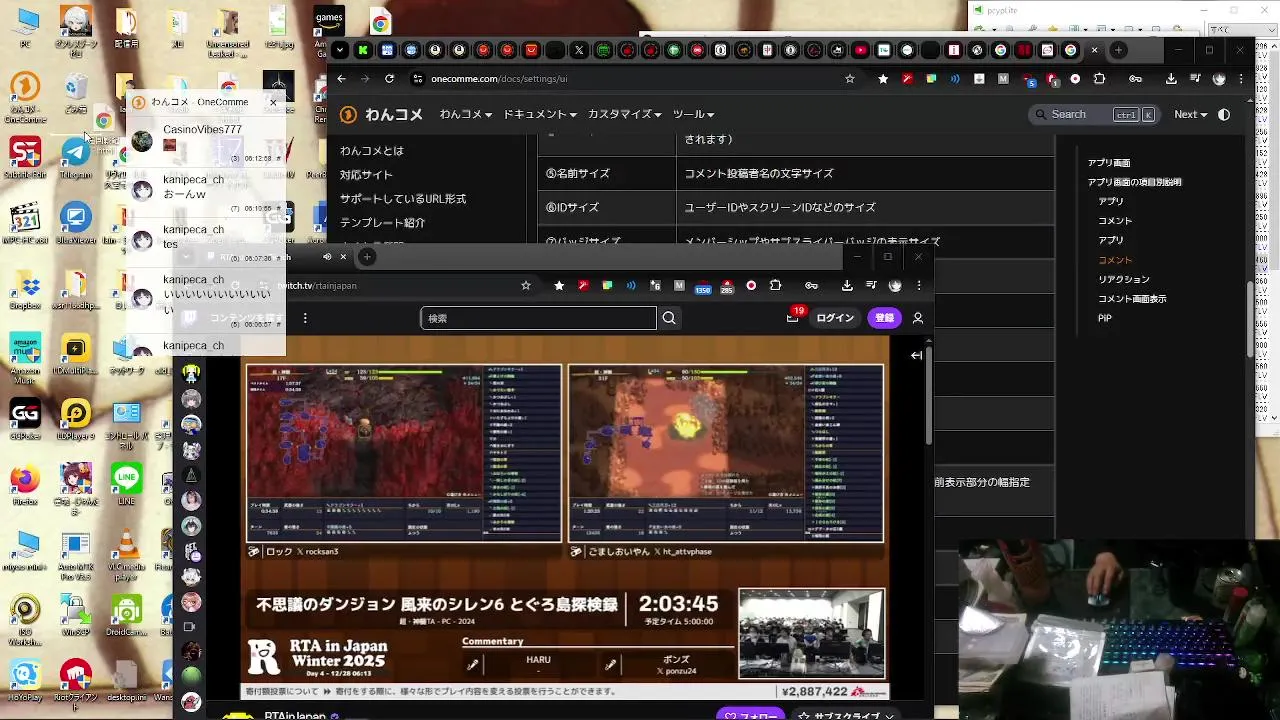Bookmark the twitch.tv page with the star
This screenshot has width=1280, height=720.
pos(526,285)
